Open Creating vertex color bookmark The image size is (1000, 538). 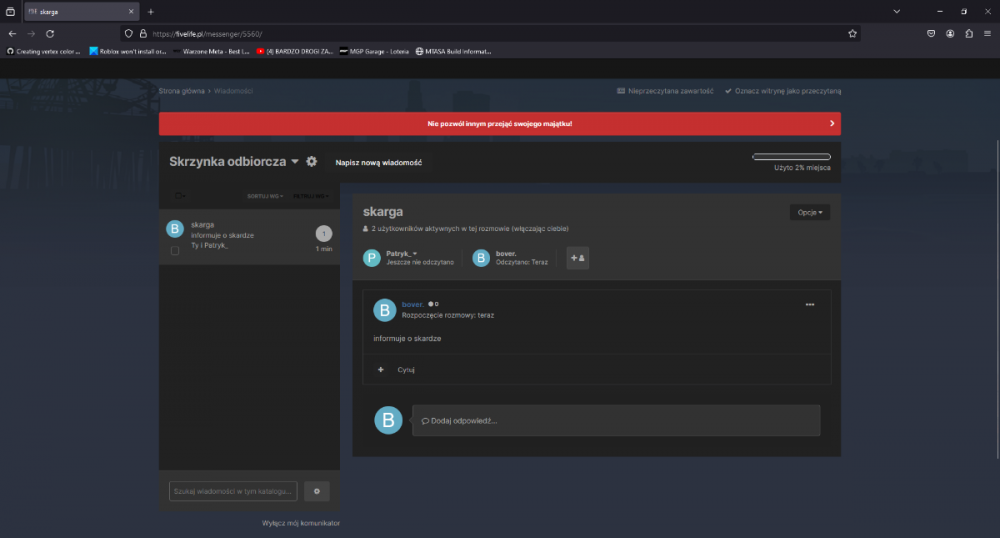[x=43, y=52]
